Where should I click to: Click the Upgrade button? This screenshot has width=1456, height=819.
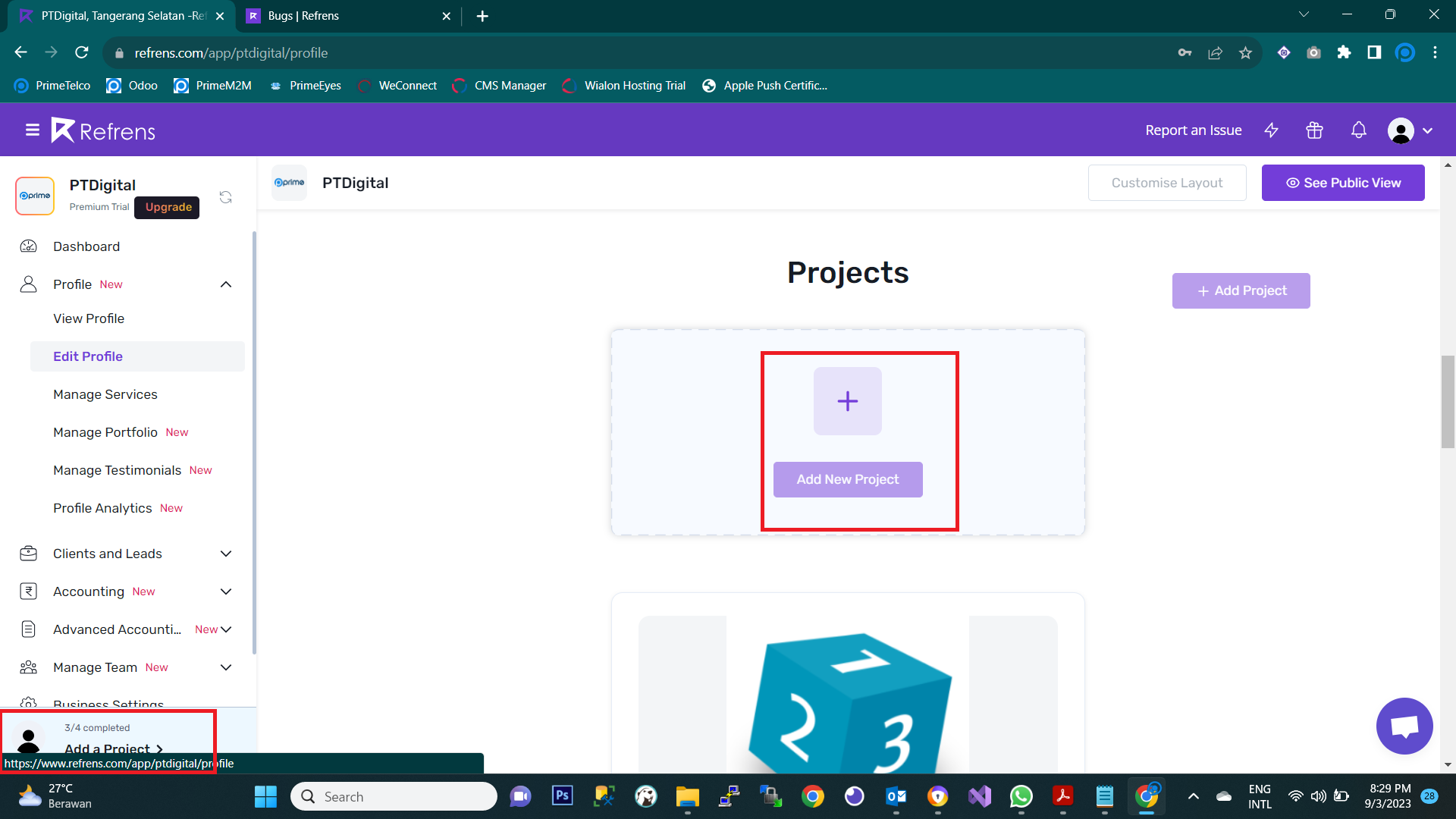(168, 207)
